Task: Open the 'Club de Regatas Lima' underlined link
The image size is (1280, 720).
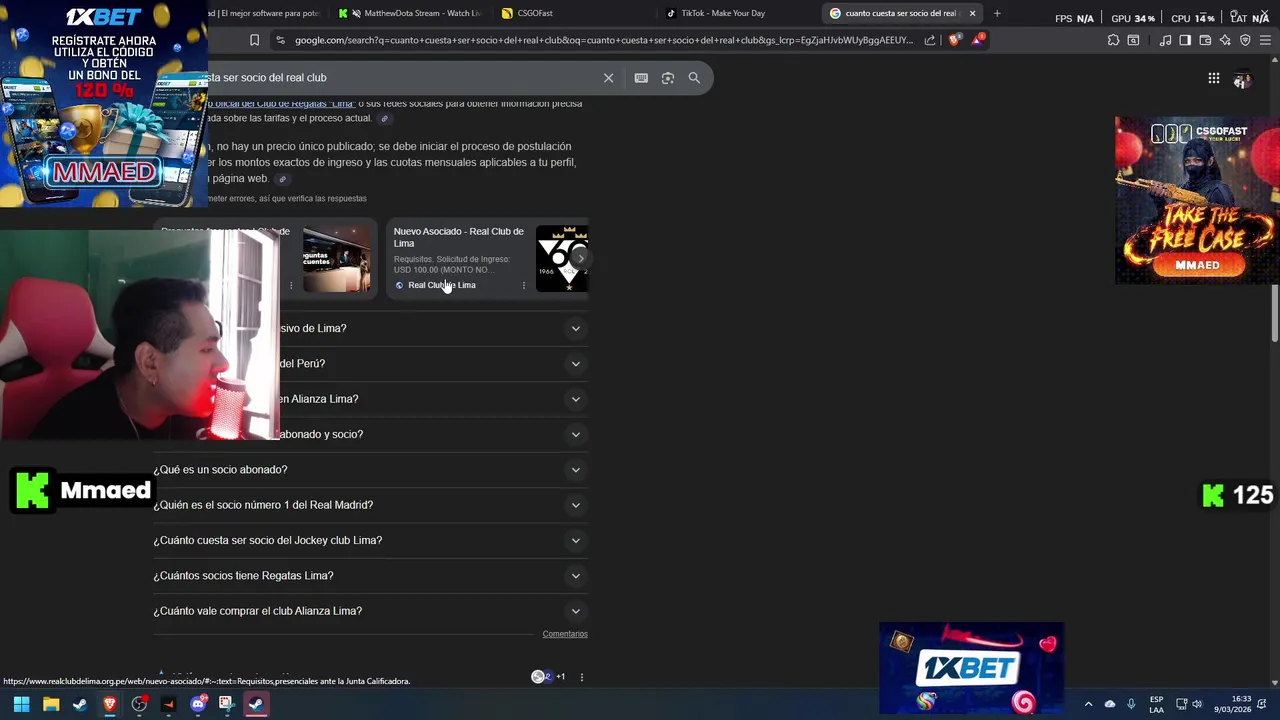Action: 281,103
